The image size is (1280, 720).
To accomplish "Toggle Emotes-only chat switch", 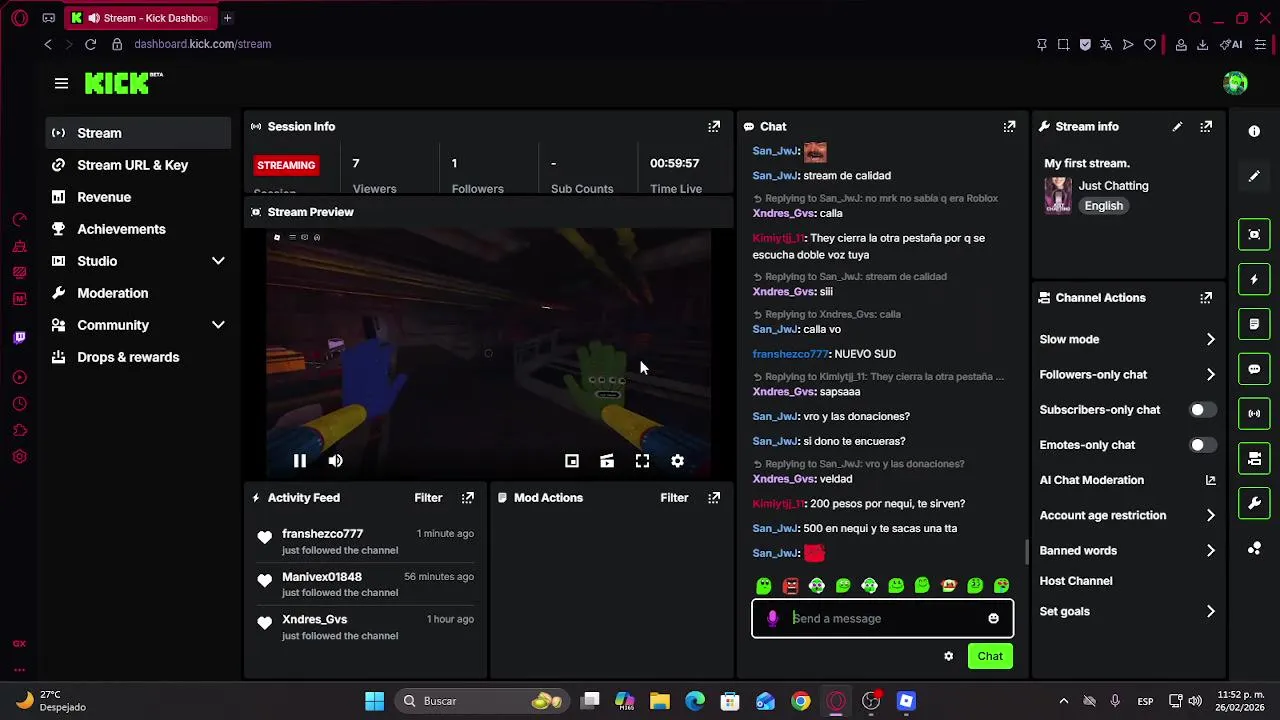I will pos(1202,445).
